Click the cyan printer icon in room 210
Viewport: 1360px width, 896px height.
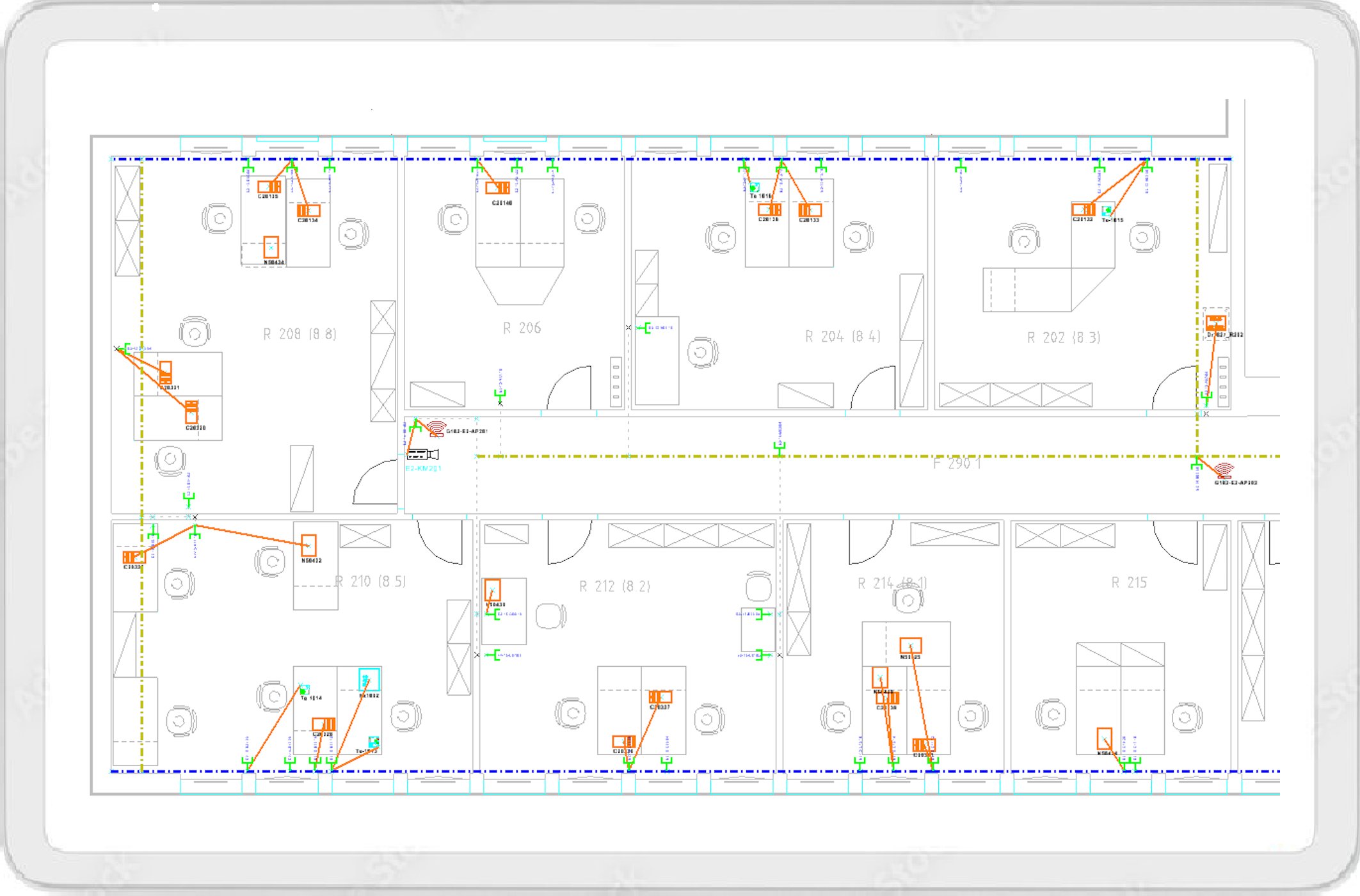click(x=369, y=679)
